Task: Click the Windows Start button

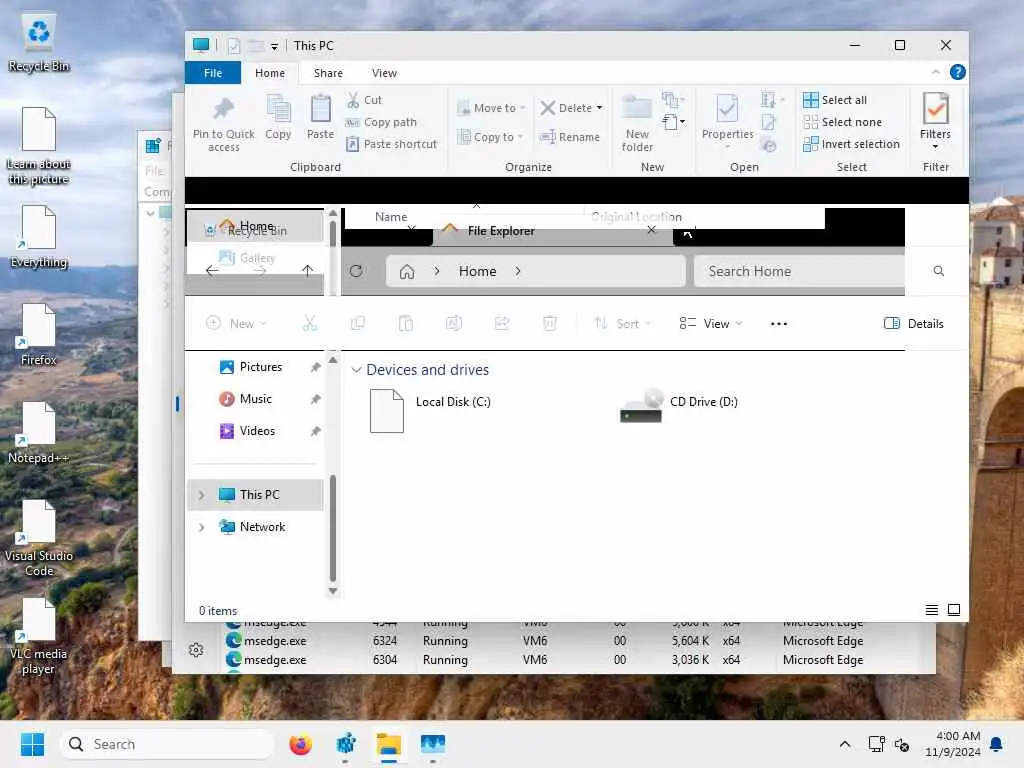Action: click(x=32, y=744)
